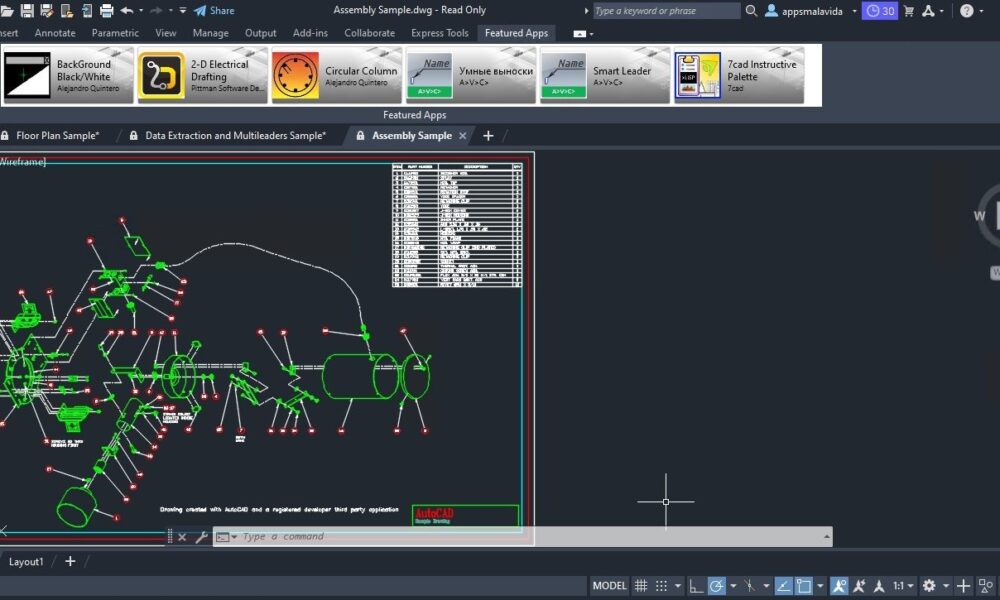Click Annotation Monitor plus icon
The width and height of the screenshot is (1000, 600).
coord(963,585)
